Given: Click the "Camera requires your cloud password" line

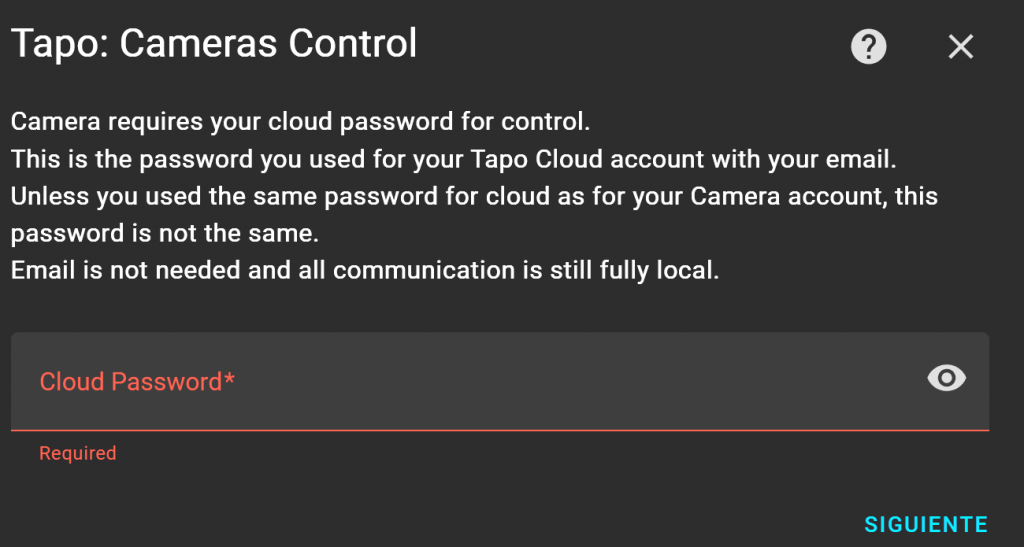Looking at the screenshot, I should [x=300, y=123].
